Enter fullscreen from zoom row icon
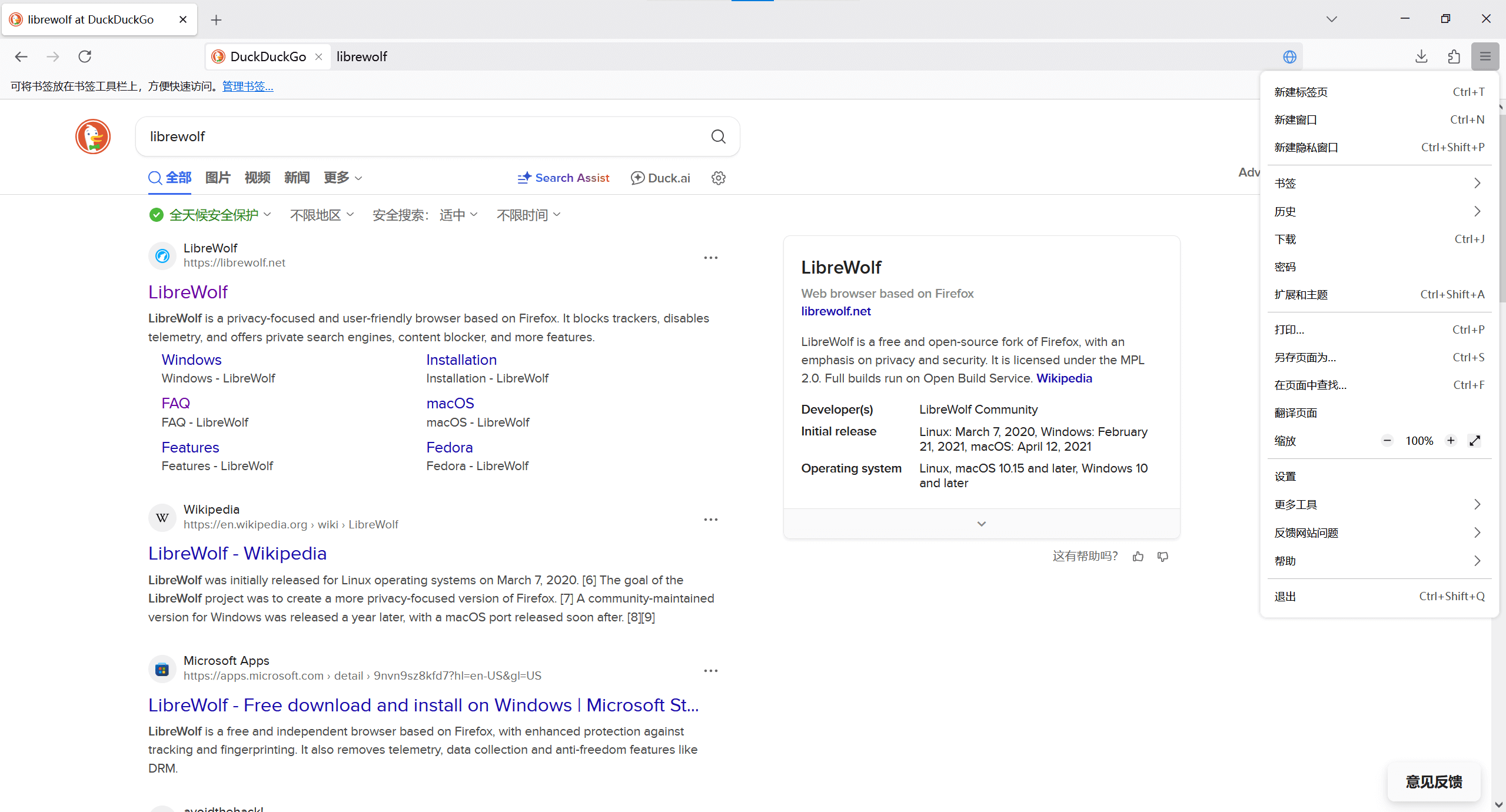The width and height of the screenshot is (1506, 812). click(x=1475, y=441)
